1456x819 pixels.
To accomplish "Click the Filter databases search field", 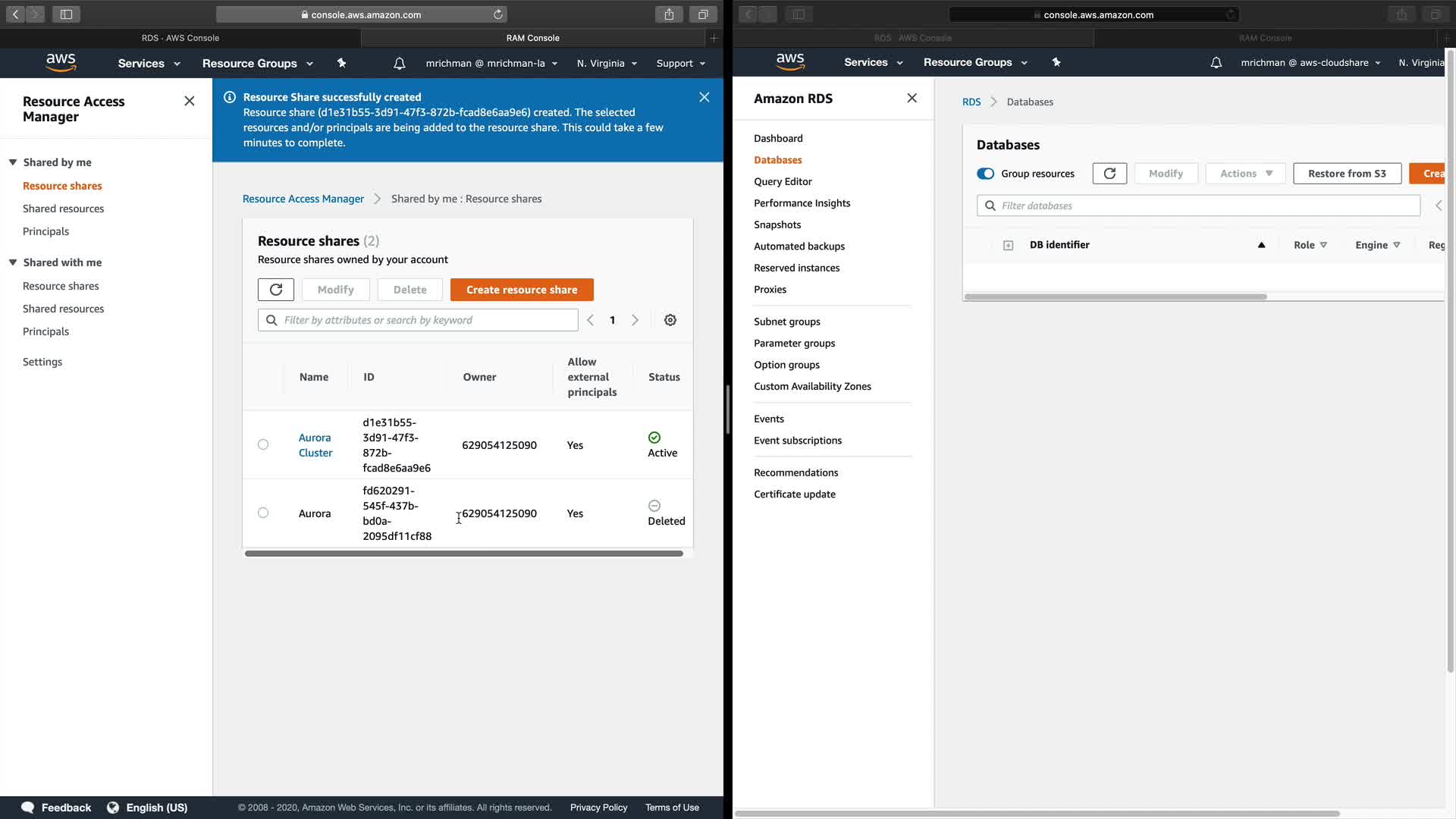I will [1198, 206].
